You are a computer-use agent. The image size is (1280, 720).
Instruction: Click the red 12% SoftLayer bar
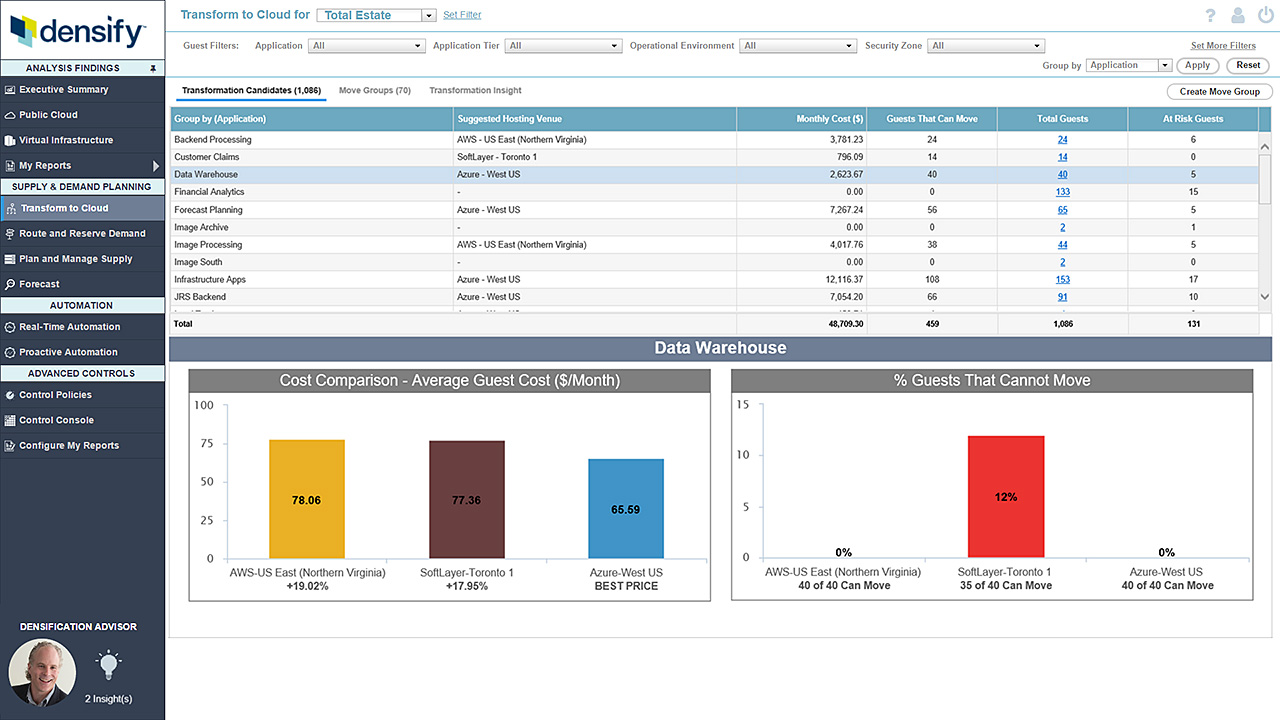coord(1006,497)
